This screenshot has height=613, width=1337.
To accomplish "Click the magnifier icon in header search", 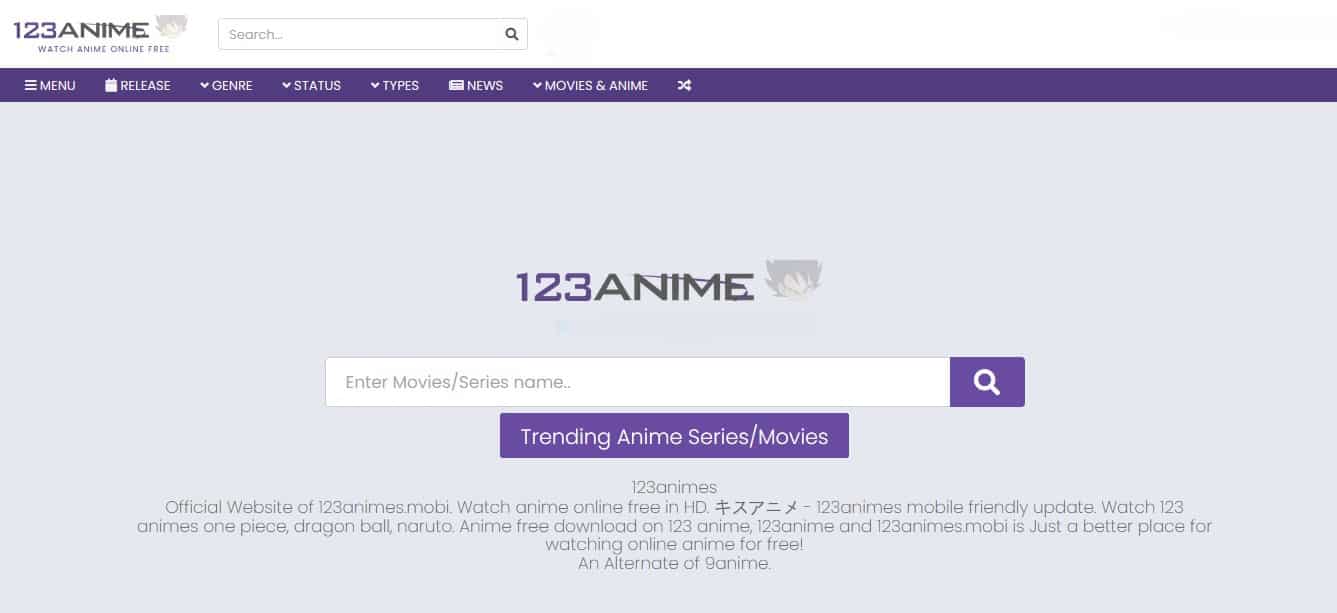I will [x=511, y=34].
